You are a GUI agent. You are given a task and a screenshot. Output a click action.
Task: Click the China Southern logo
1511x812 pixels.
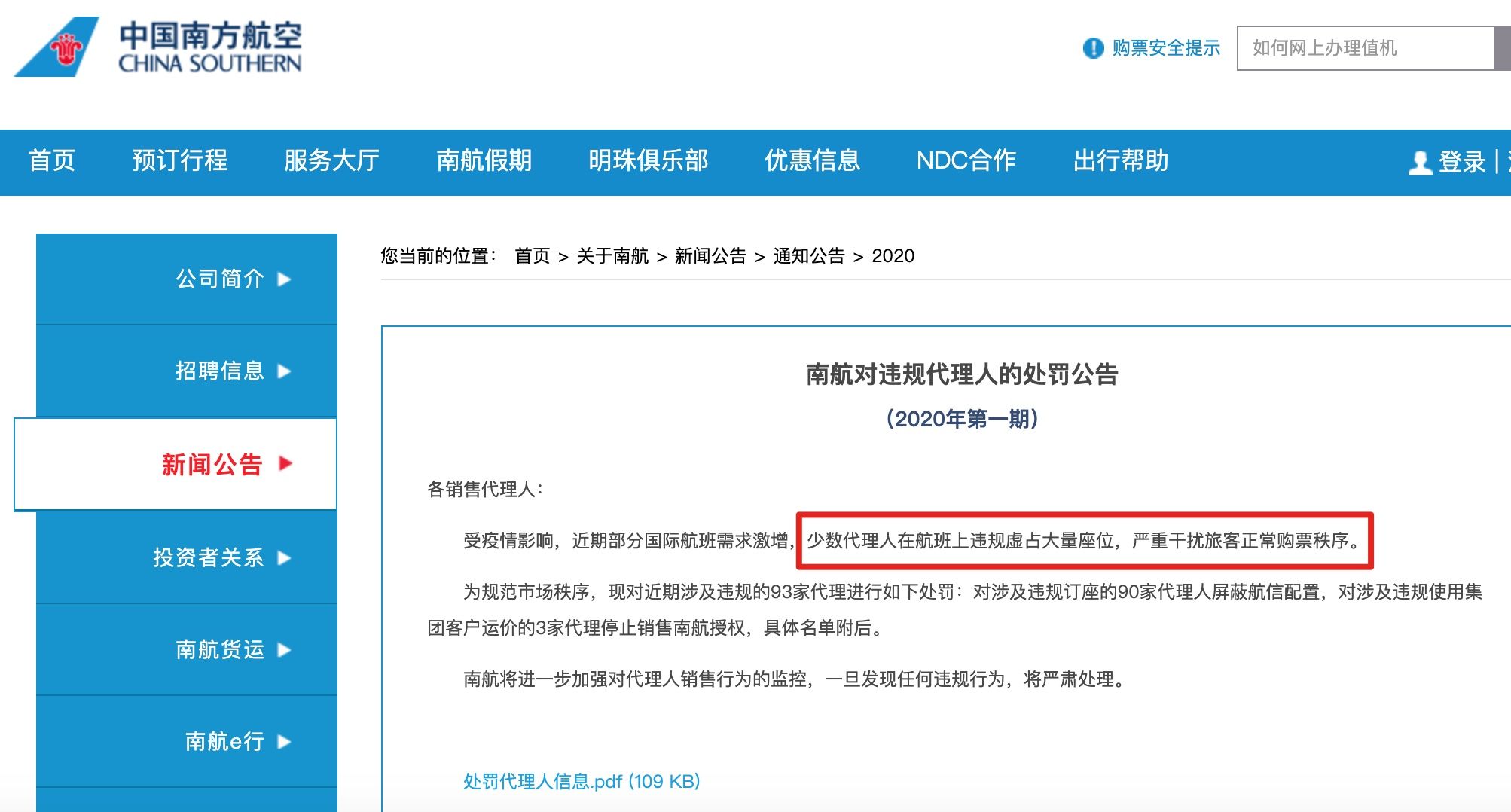click(x=157, y=47)
